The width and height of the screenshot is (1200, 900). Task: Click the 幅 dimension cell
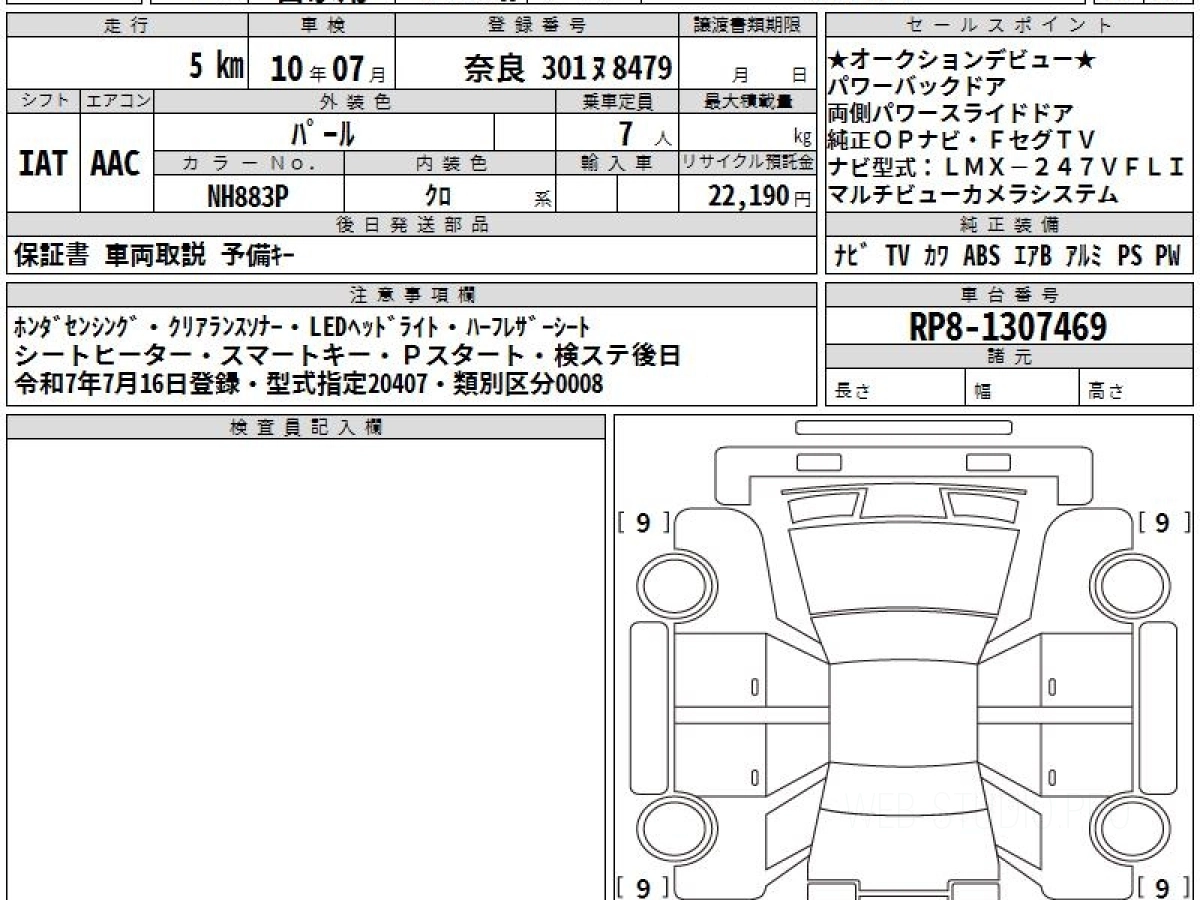pyautogui.click(x=1022, y=388)
